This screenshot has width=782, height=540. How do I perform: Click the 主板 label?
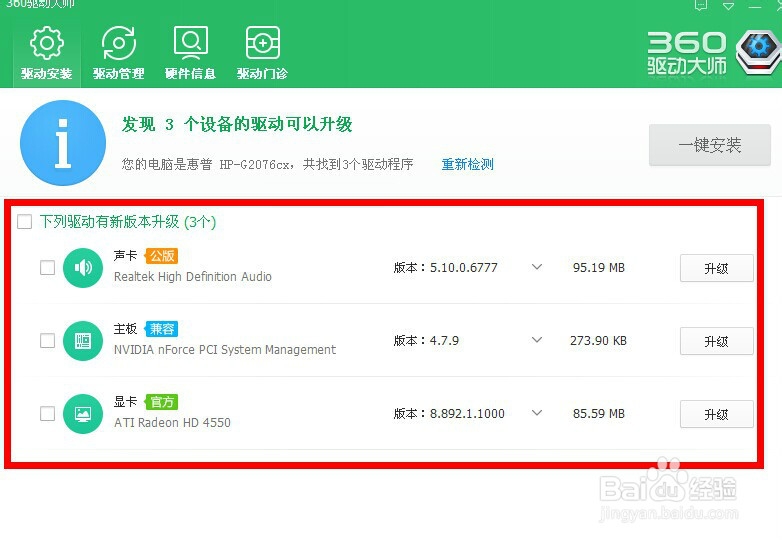tap(125, 329)
